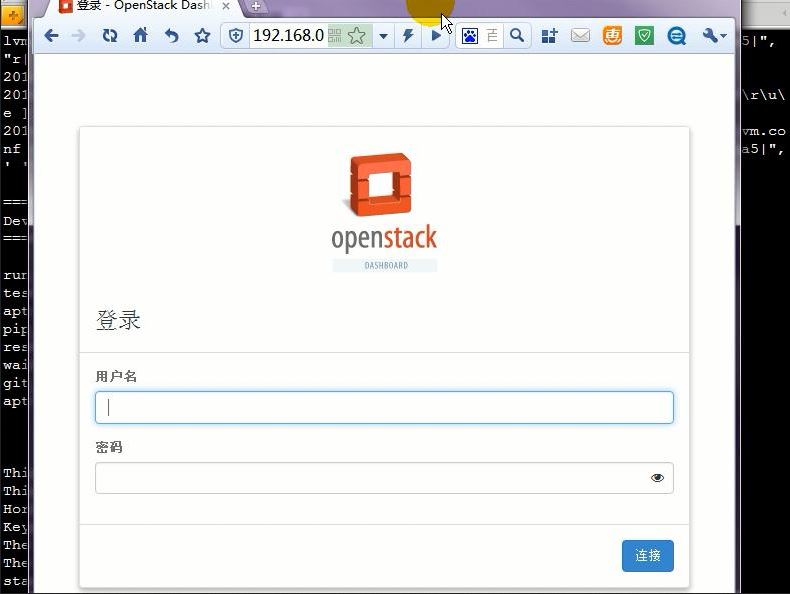Focus the 用户名 username input field
This screenshot has width=790, height=594.
384,407
